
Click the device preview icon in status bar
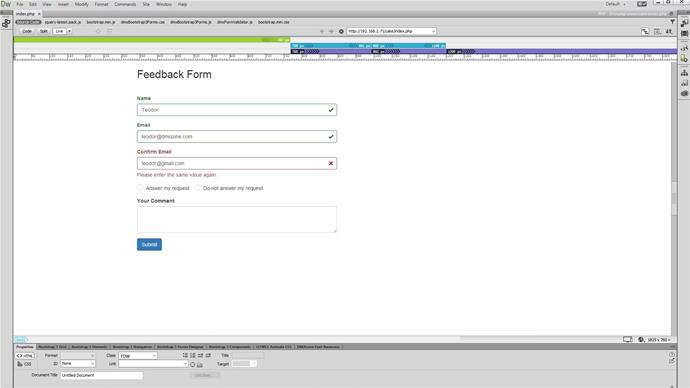point(628,340)
